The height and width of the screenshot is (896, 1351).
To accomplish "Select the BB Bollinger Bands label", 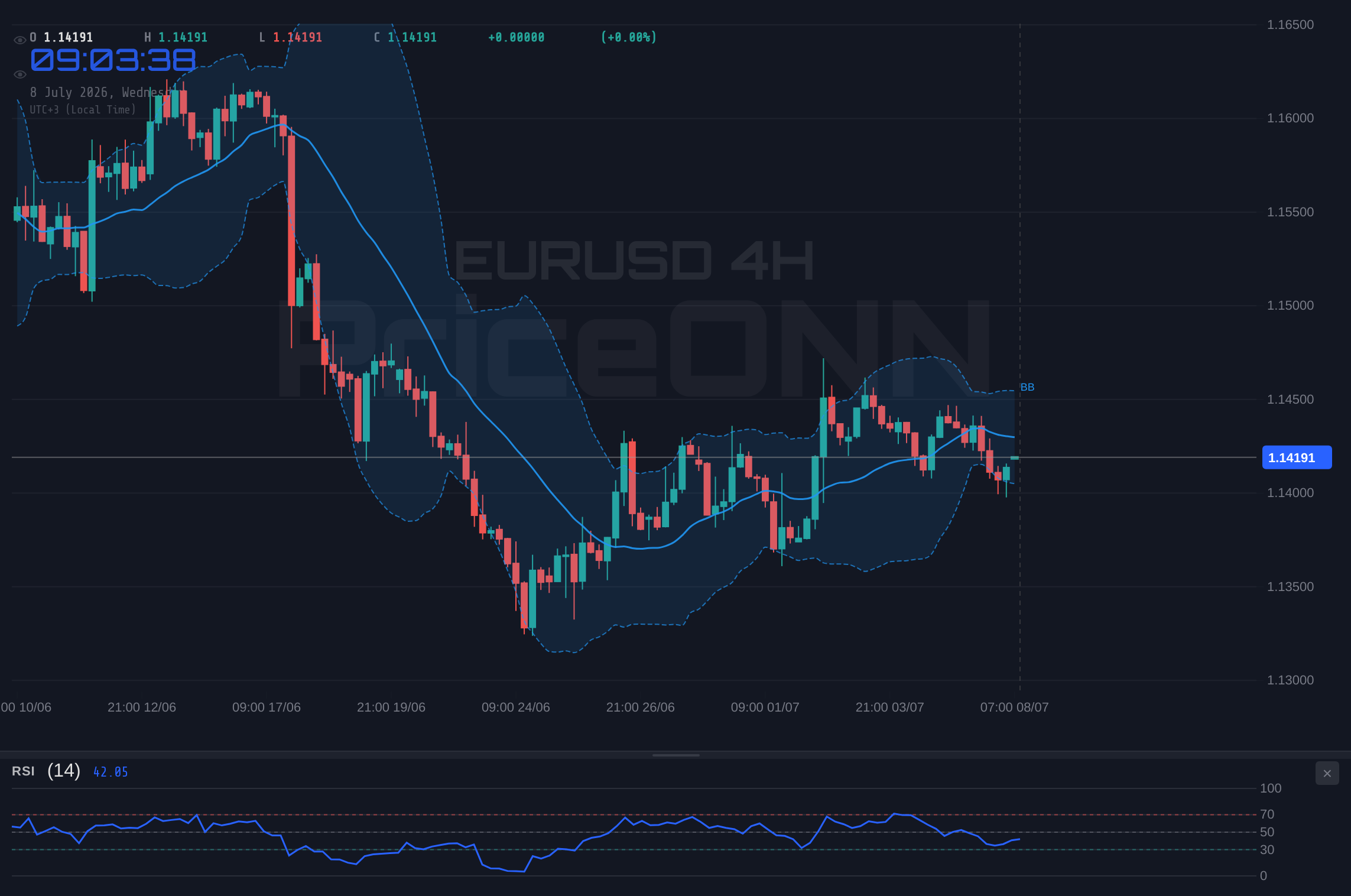I will (1027, 387).
